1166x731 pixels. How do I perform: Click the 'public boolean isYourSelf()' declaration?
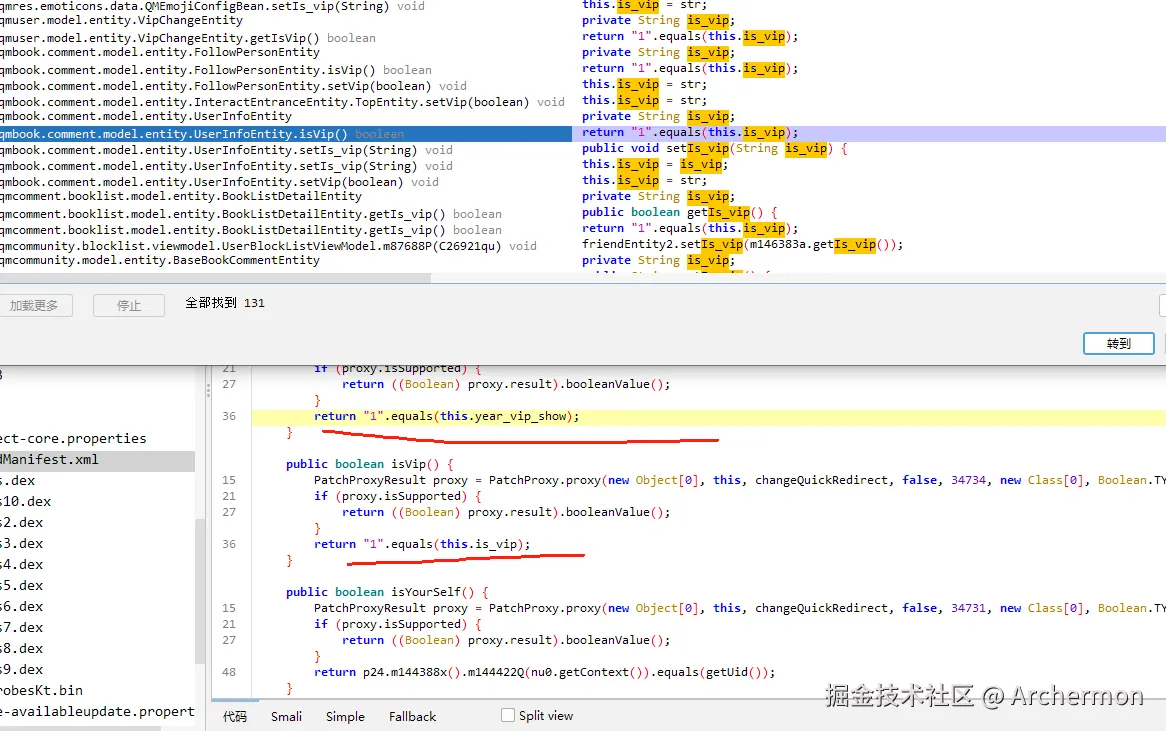coord(387,592)
